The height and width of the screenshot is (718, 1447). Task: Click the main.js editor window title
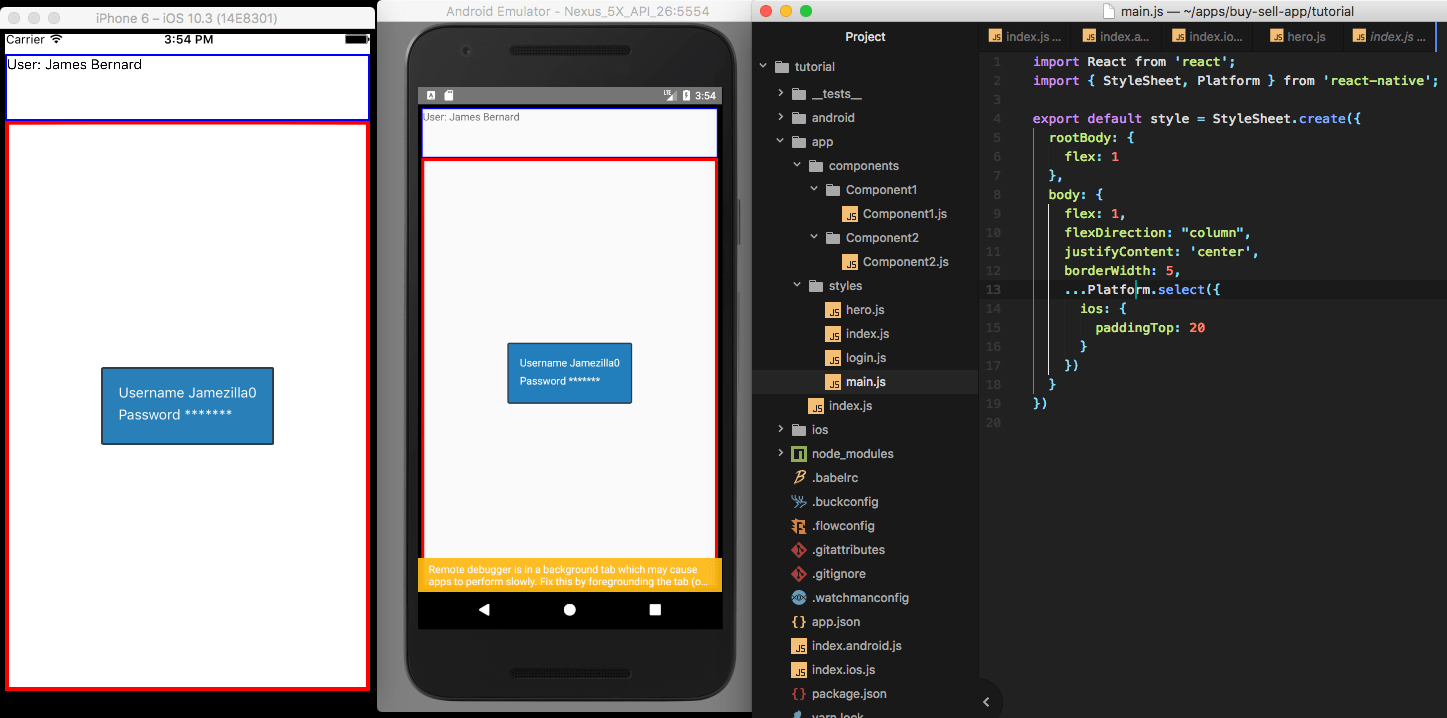click(1238, 12)
